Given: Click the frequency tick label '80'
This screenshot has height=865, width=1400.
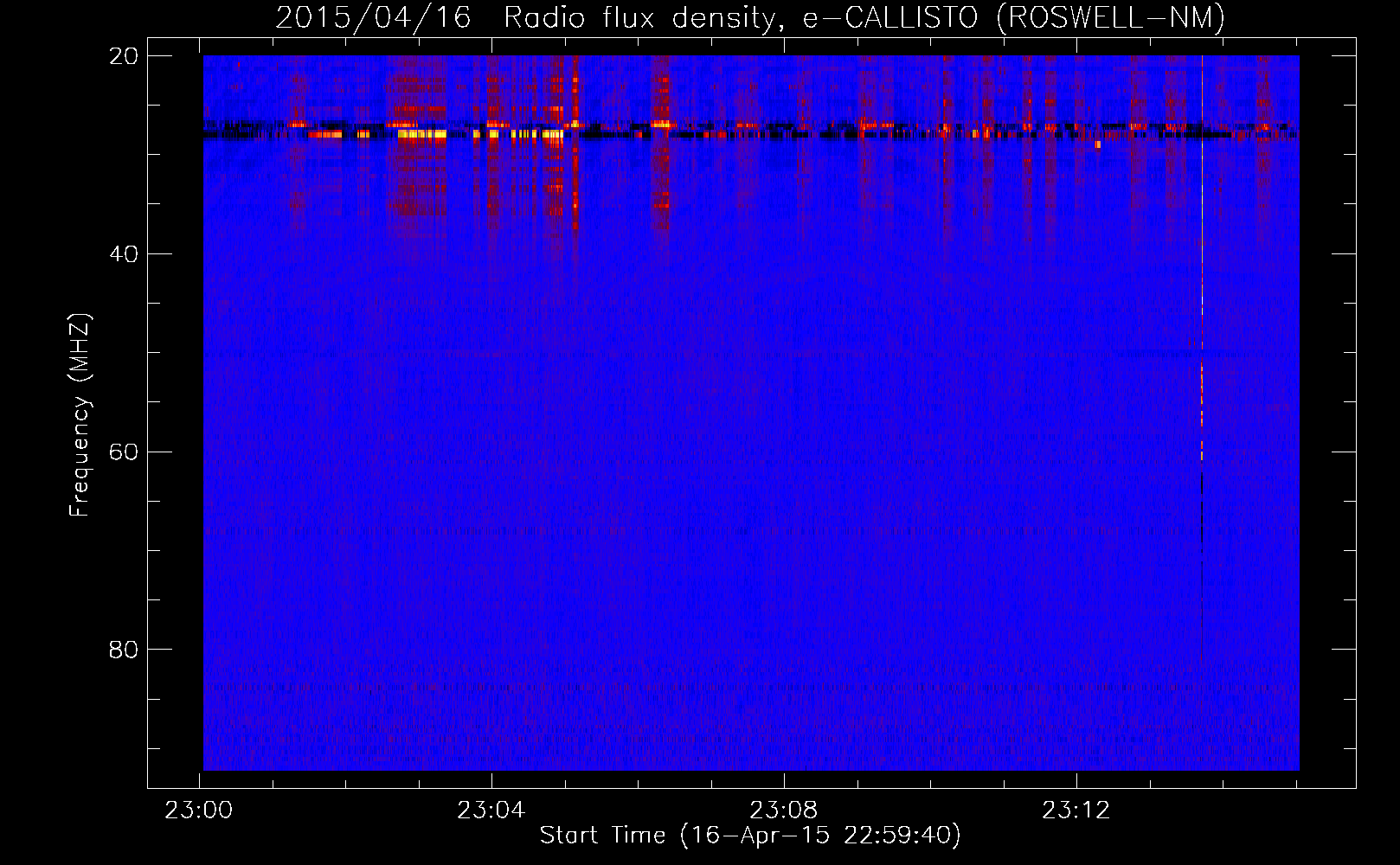Looking at the screenshot, I should point(125,650).
